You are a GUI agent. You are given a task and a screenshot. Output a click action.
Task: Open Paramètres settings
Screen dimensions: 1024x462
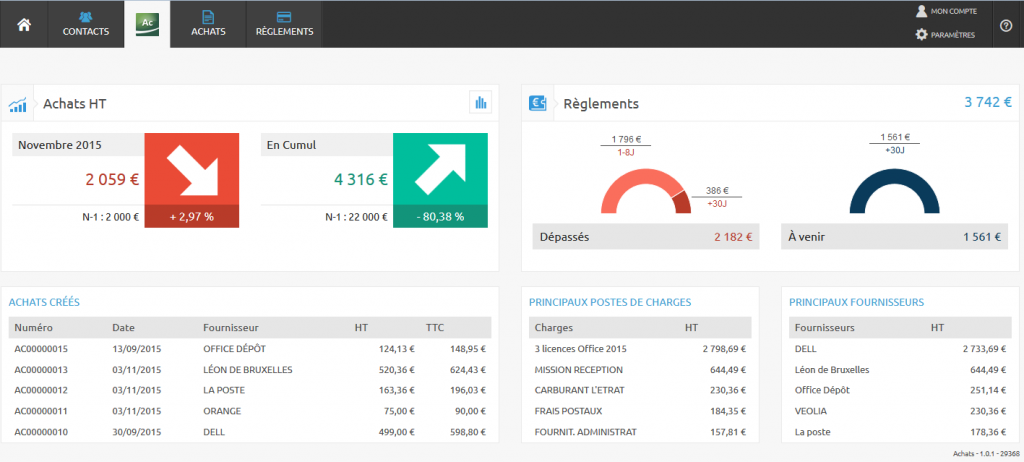945,34
